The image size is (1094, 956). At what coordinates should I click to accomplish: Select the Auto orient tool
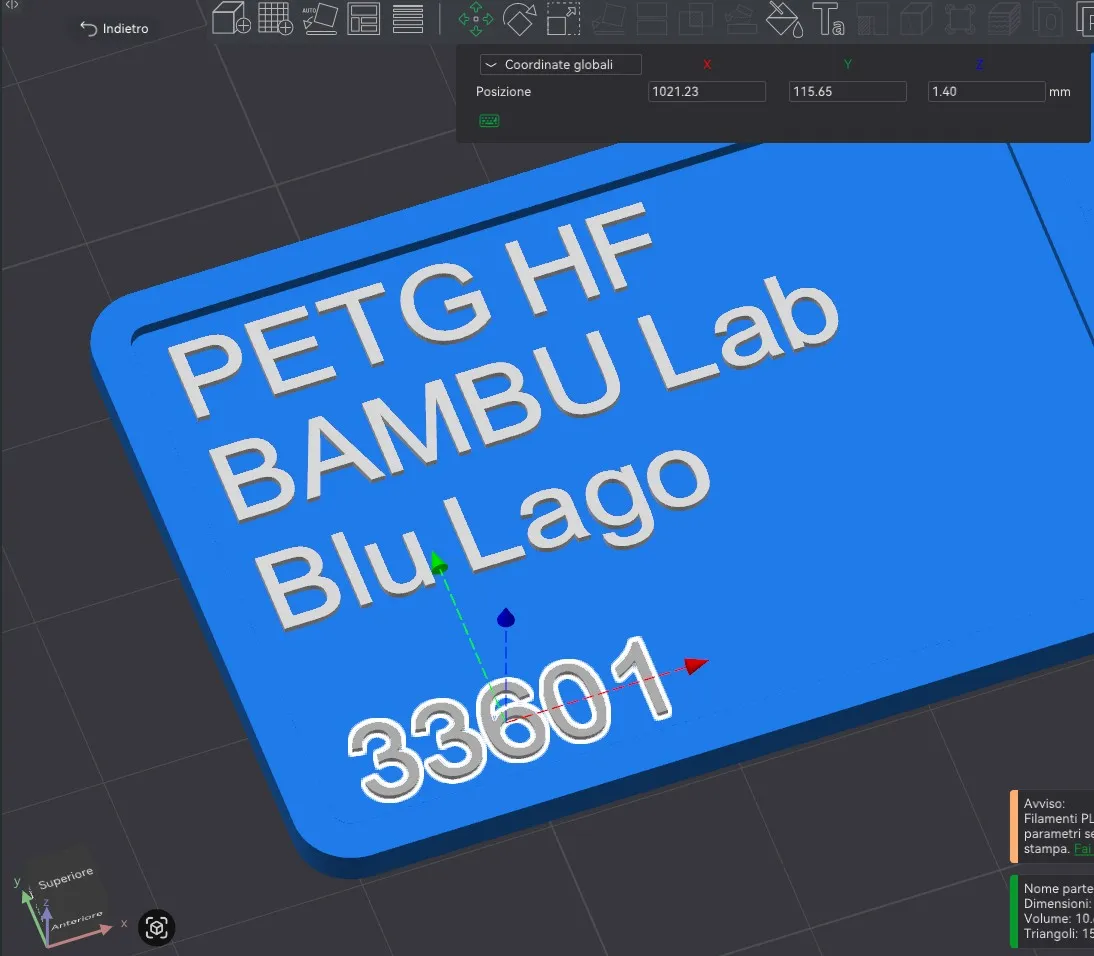pos(320,18)
